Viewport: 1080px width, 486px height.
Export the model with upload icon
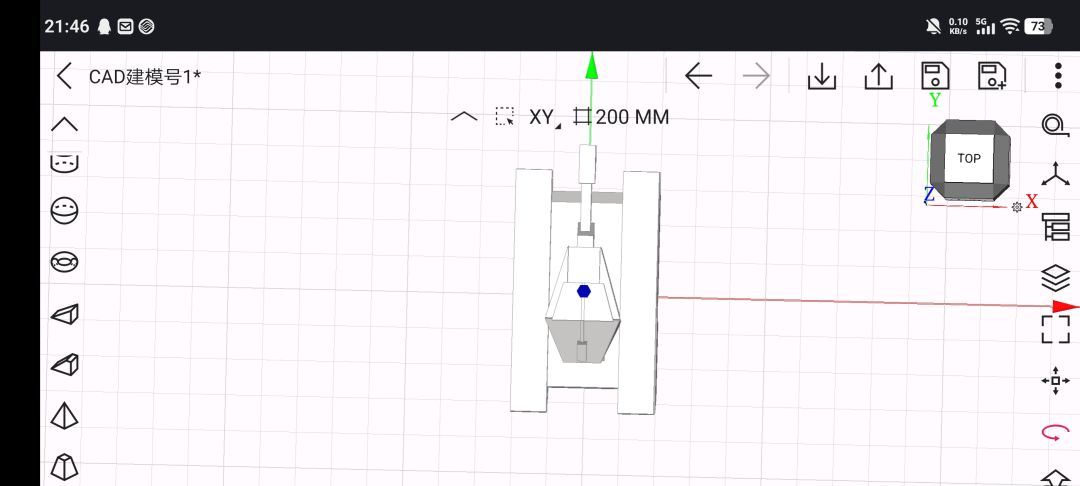coord(878,76)
